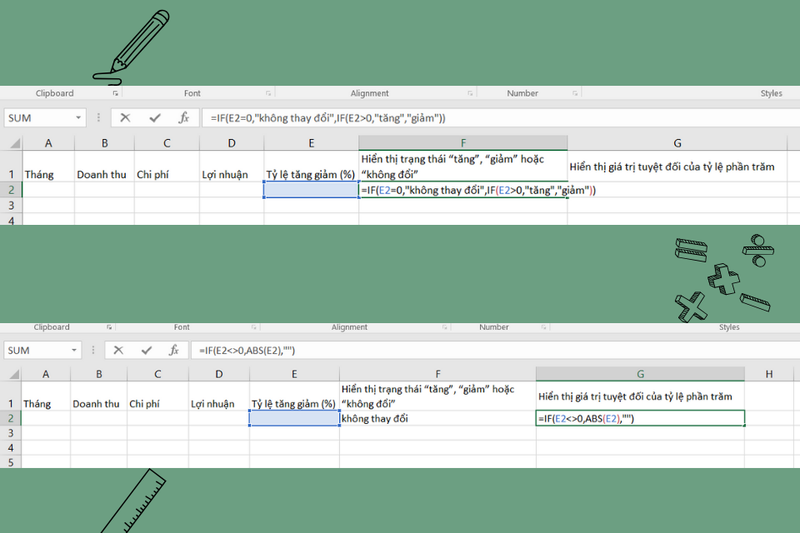Select highlighted column F header in top screenshot
Image resolution: width=800 pixels, height=533 pixels.
pos(463,143)
